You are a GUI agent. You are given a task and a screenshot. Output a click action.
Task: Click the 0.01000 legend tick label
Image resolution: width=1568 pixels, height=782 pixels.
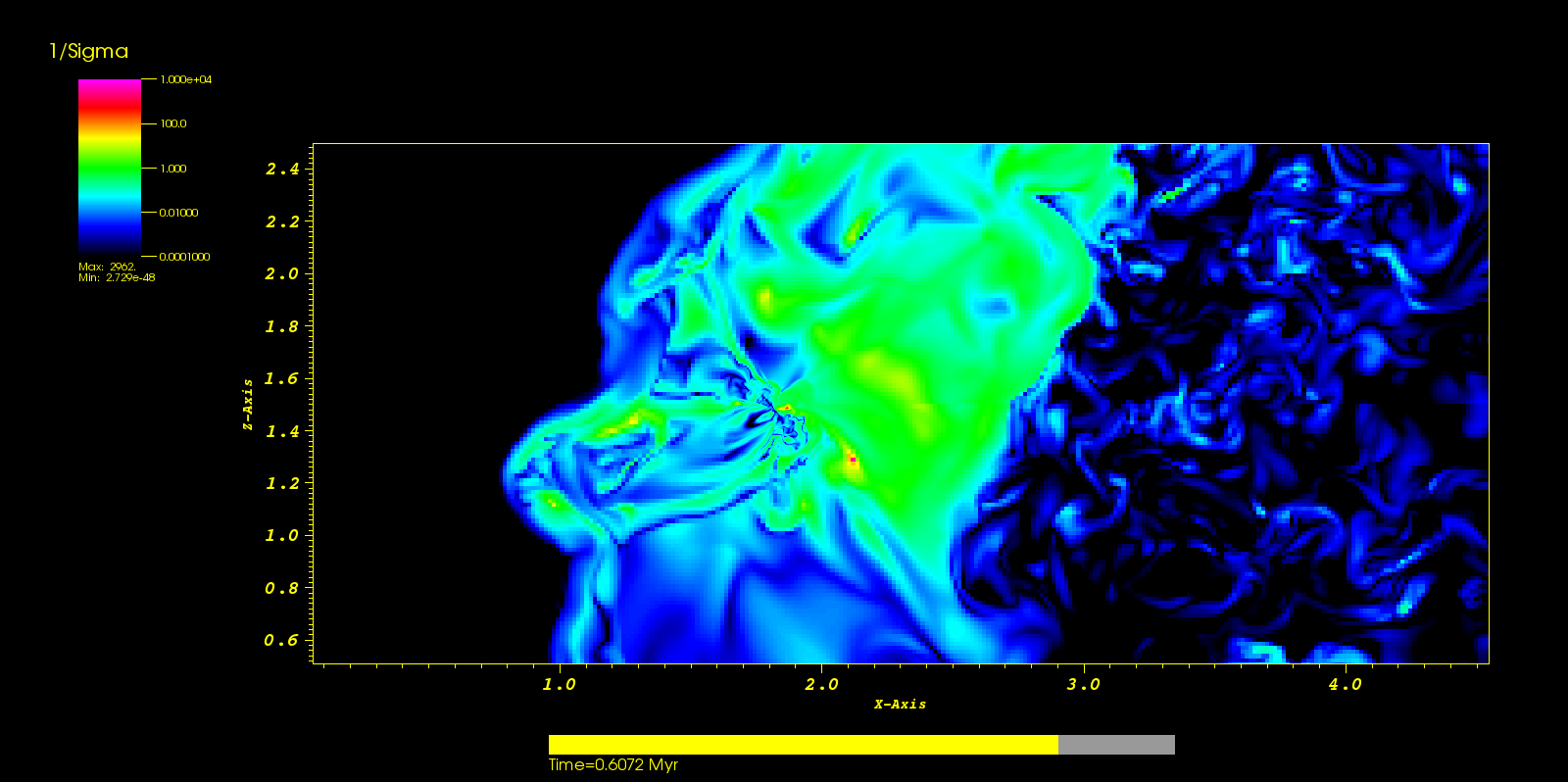click(x=178, y=213)
